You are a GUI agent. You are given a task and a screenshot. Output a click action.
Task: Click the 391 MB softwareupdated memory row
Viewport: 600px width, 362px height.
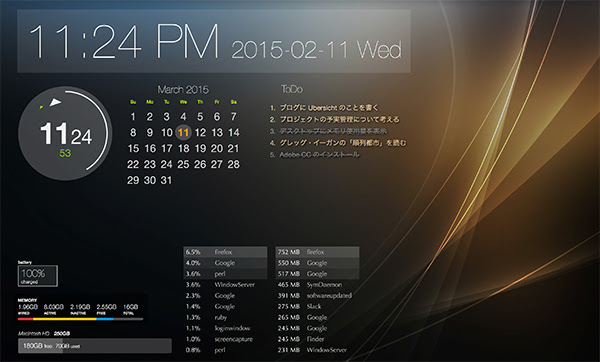click(x=317, y=295)
